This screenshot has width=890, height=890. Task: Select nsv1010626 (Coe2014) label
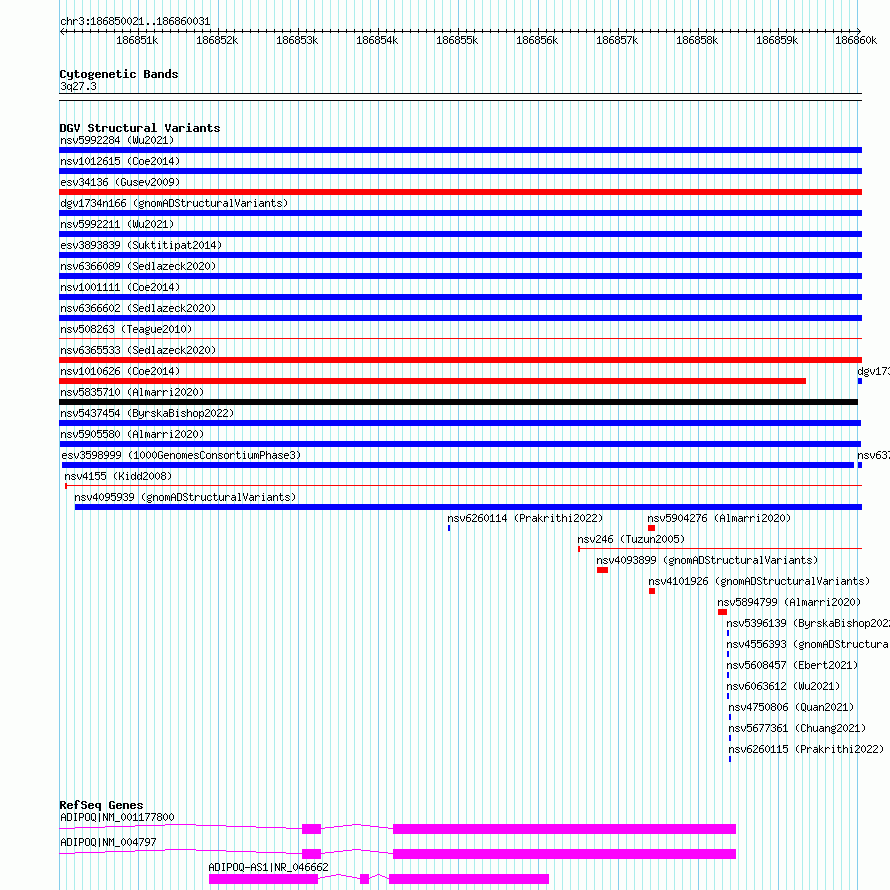(x=120, y=371)
